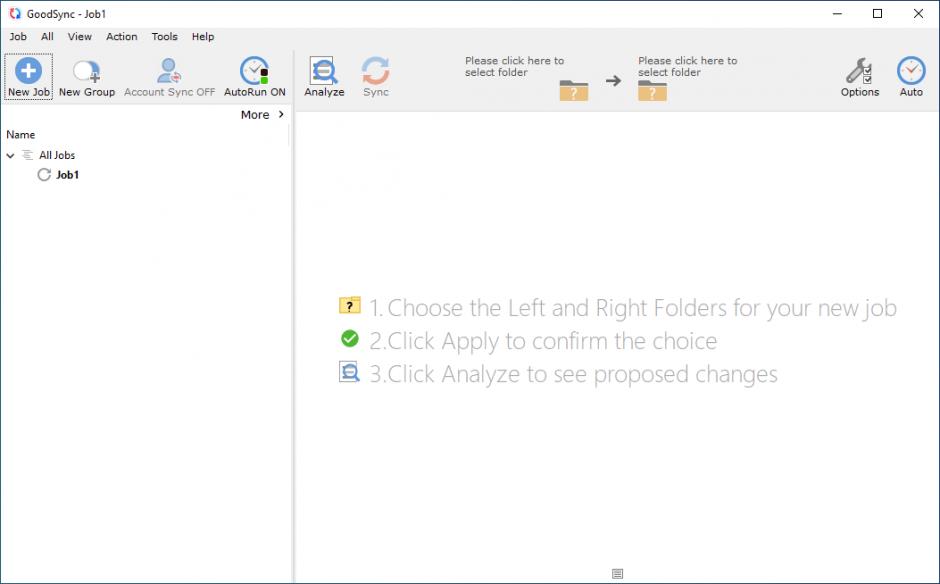940x584 pixels.
Task: Toggle AutoRun ON clock icon
Action: tap(255, 71)
